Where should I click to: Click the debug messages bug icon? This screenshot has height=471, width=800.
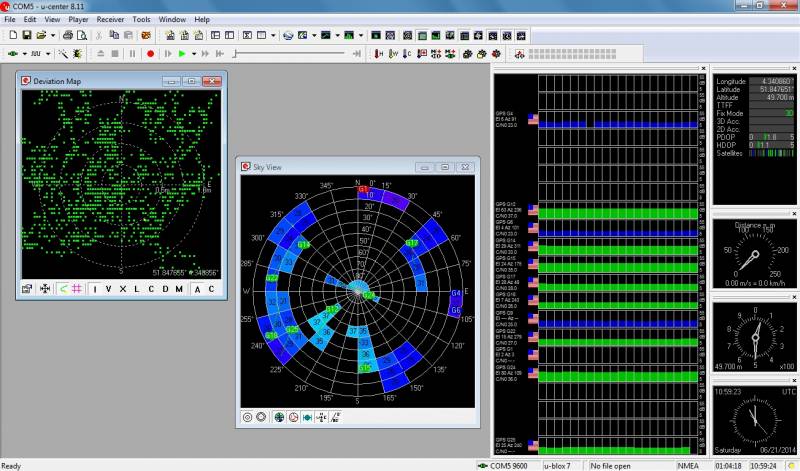pyautogui.click(x=77, y=54)
